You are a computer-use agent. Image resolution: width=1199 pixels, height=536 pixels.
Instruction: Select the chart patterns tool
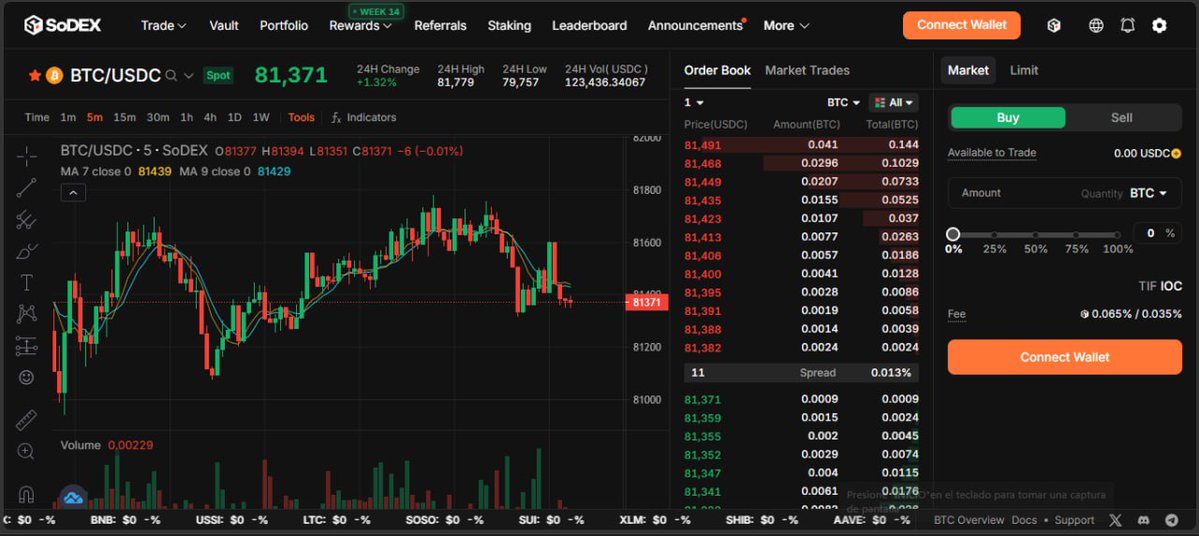pyautogui.click(x=27, y=314)
